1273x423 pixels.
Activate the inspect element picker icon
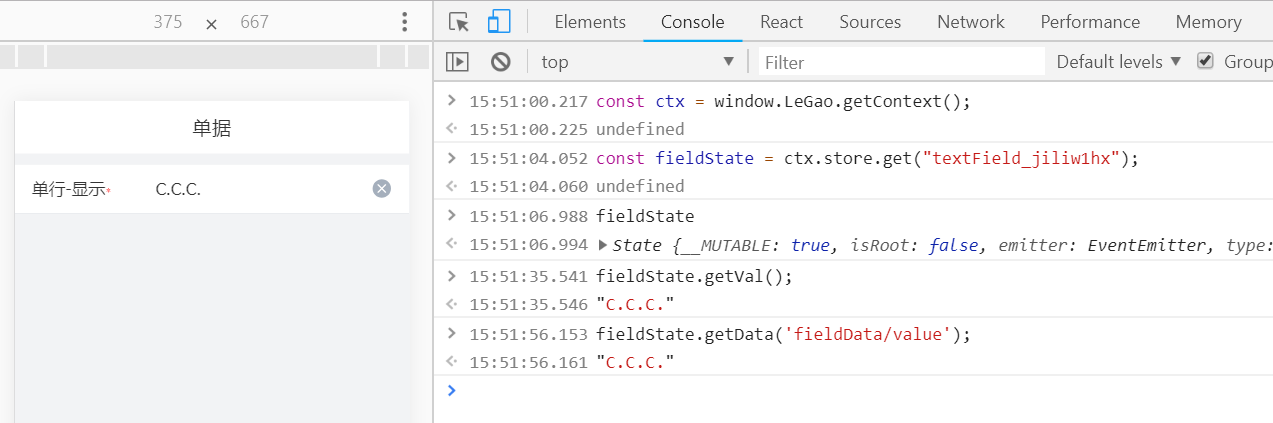[x=459, y=22]
